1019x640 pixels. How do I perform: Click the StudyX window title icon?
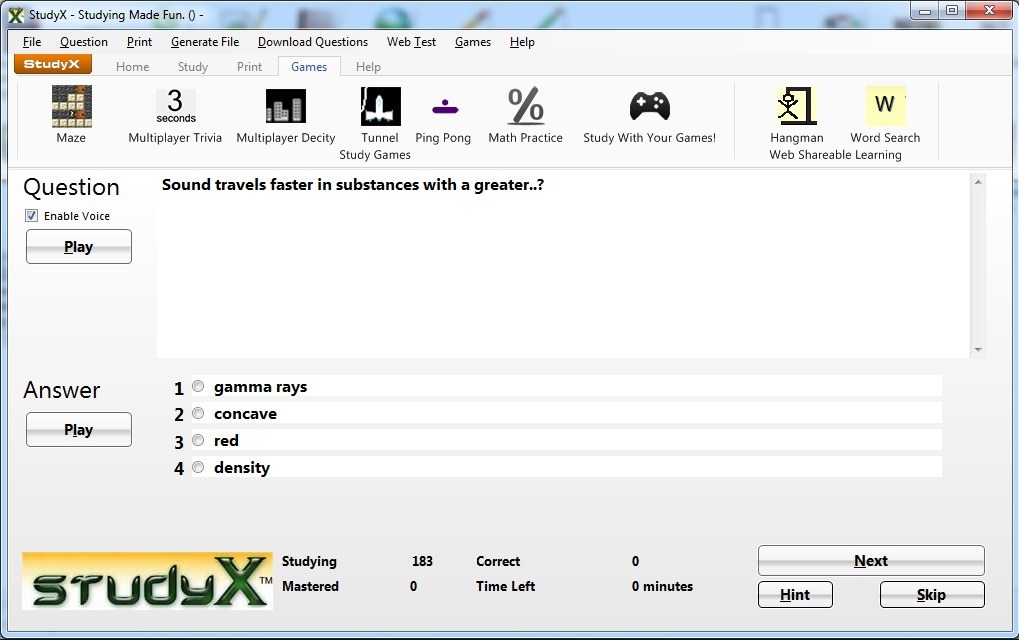tap(16, 15)
